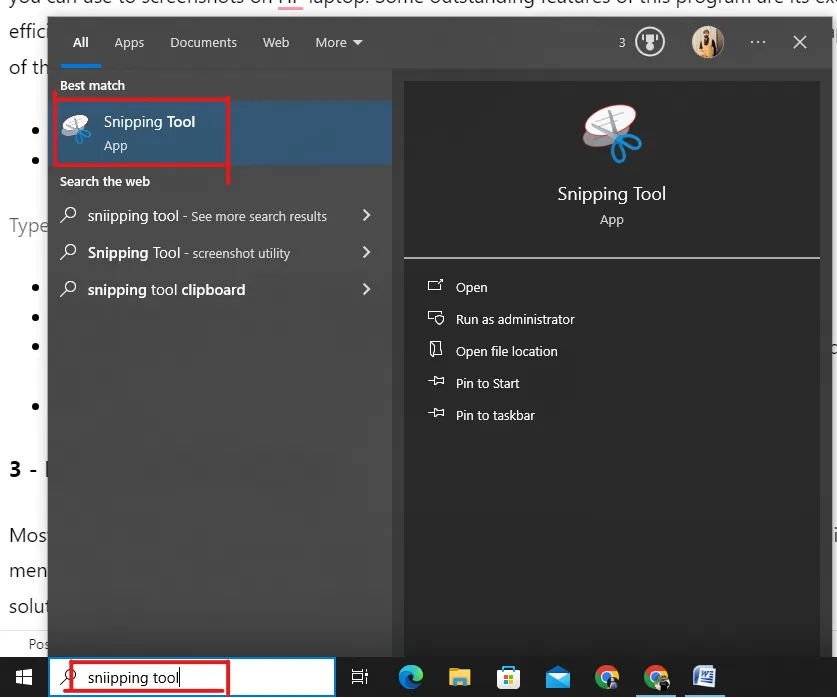The image size is (837, 698).
Task: Click the Pin to Start pin icon
Action: coord(436,382)
